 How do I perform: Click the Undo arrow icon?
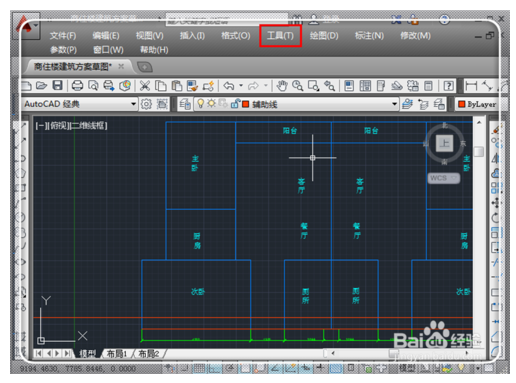click(x=229, y=86)
